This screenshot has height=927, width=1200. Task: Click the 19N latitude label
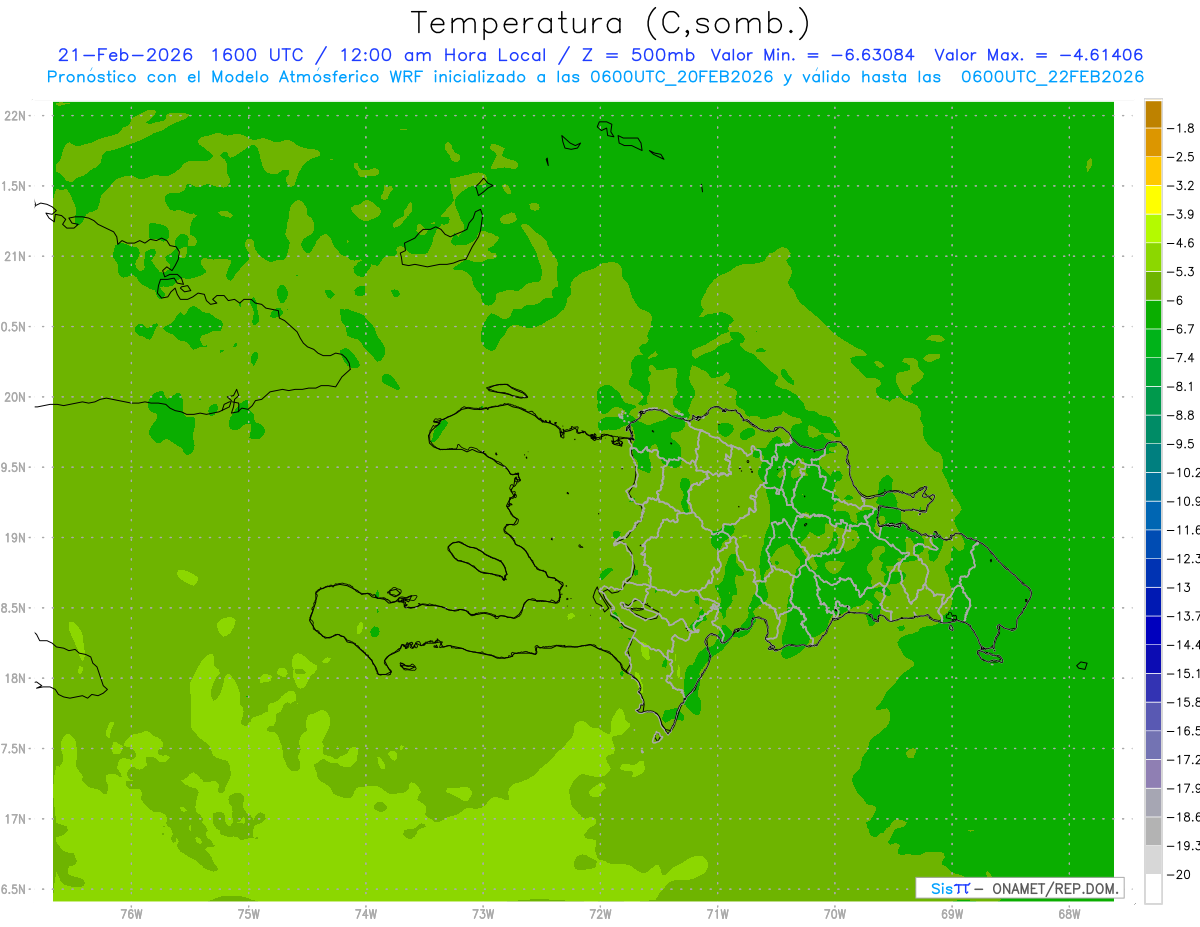(16, 538)
